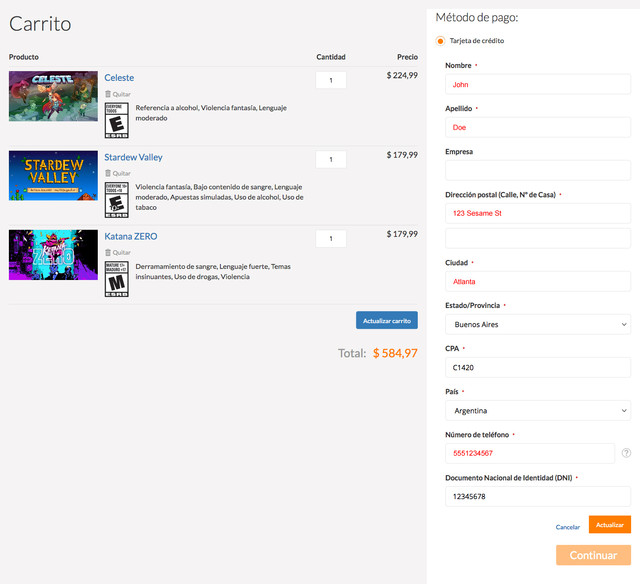Click the Celeste cover thumbnail
Screen dimensions: 640x584
pos(53,96)
